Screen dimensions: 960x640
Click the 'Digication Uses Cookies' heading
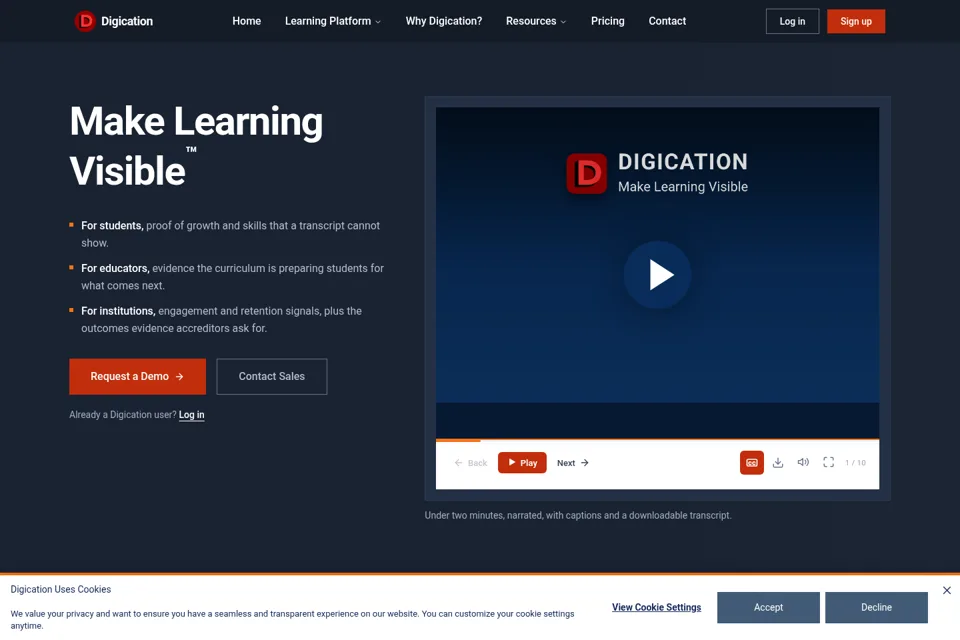coord(61,589)
